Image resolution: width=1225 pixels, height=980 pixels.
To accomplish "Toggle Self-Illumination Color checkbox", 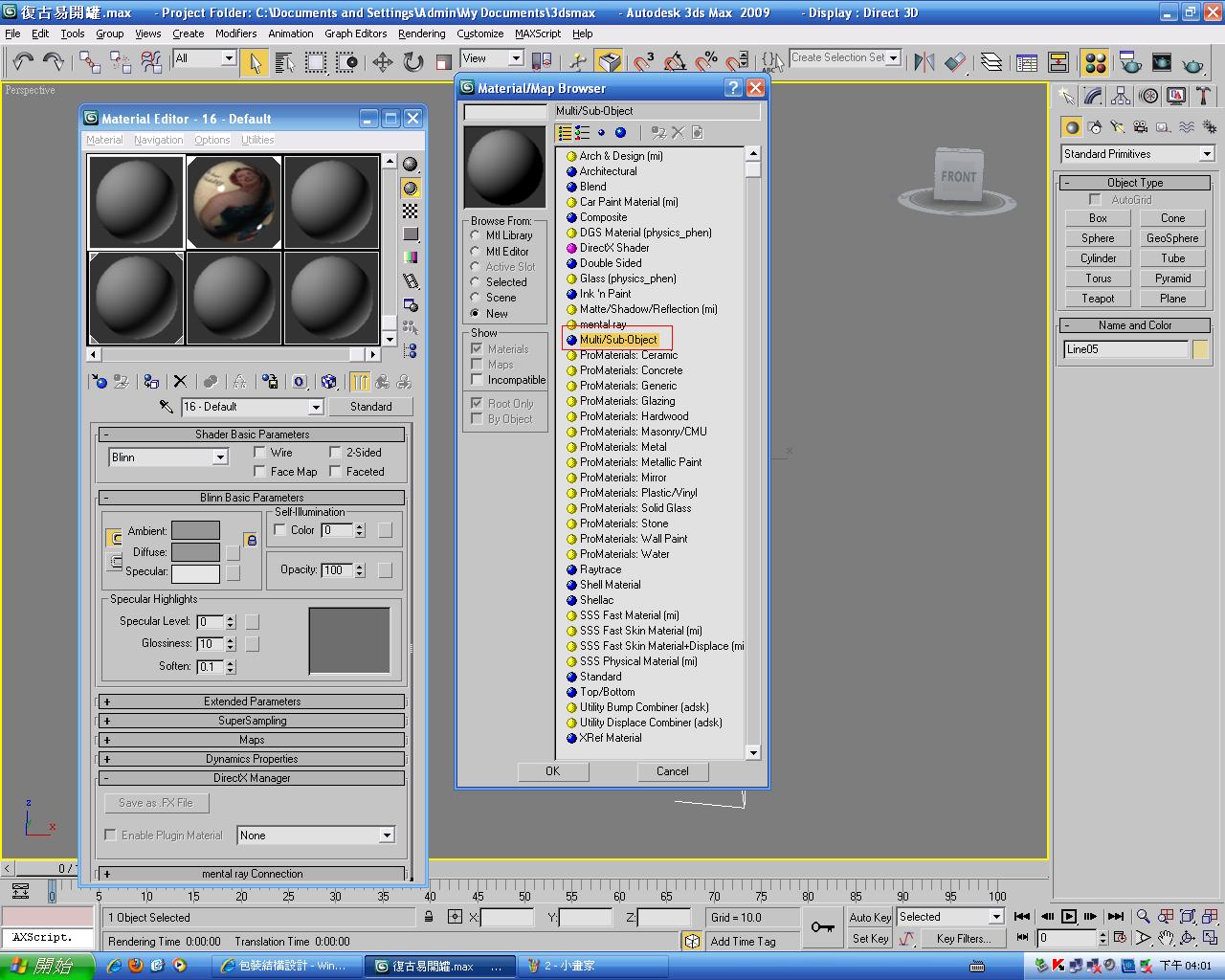I will click(280, 529).
